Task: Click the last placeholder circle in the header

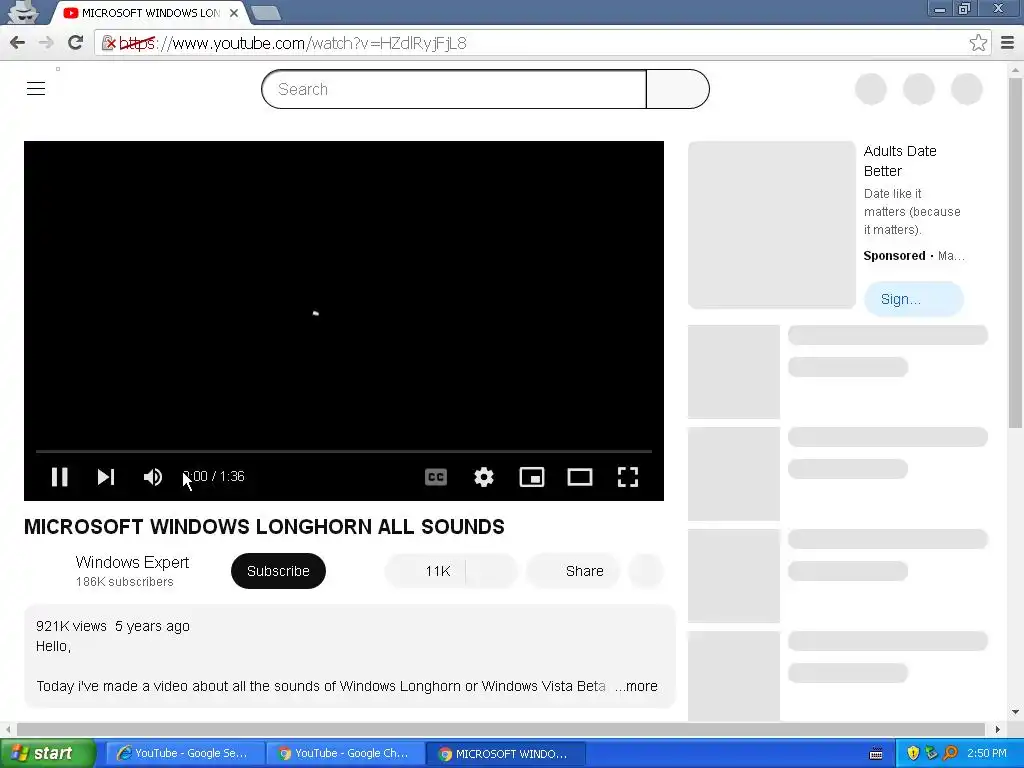Action: [967, 89]
